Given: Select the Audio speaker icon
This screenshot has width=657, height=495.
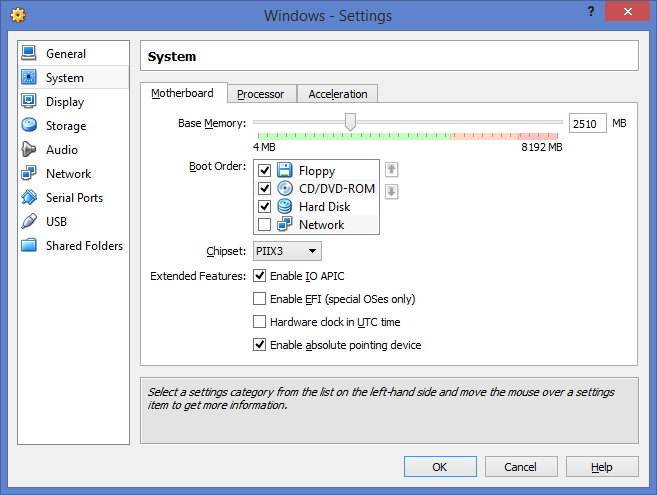Looking at the screenshot, I should (29, 149).
